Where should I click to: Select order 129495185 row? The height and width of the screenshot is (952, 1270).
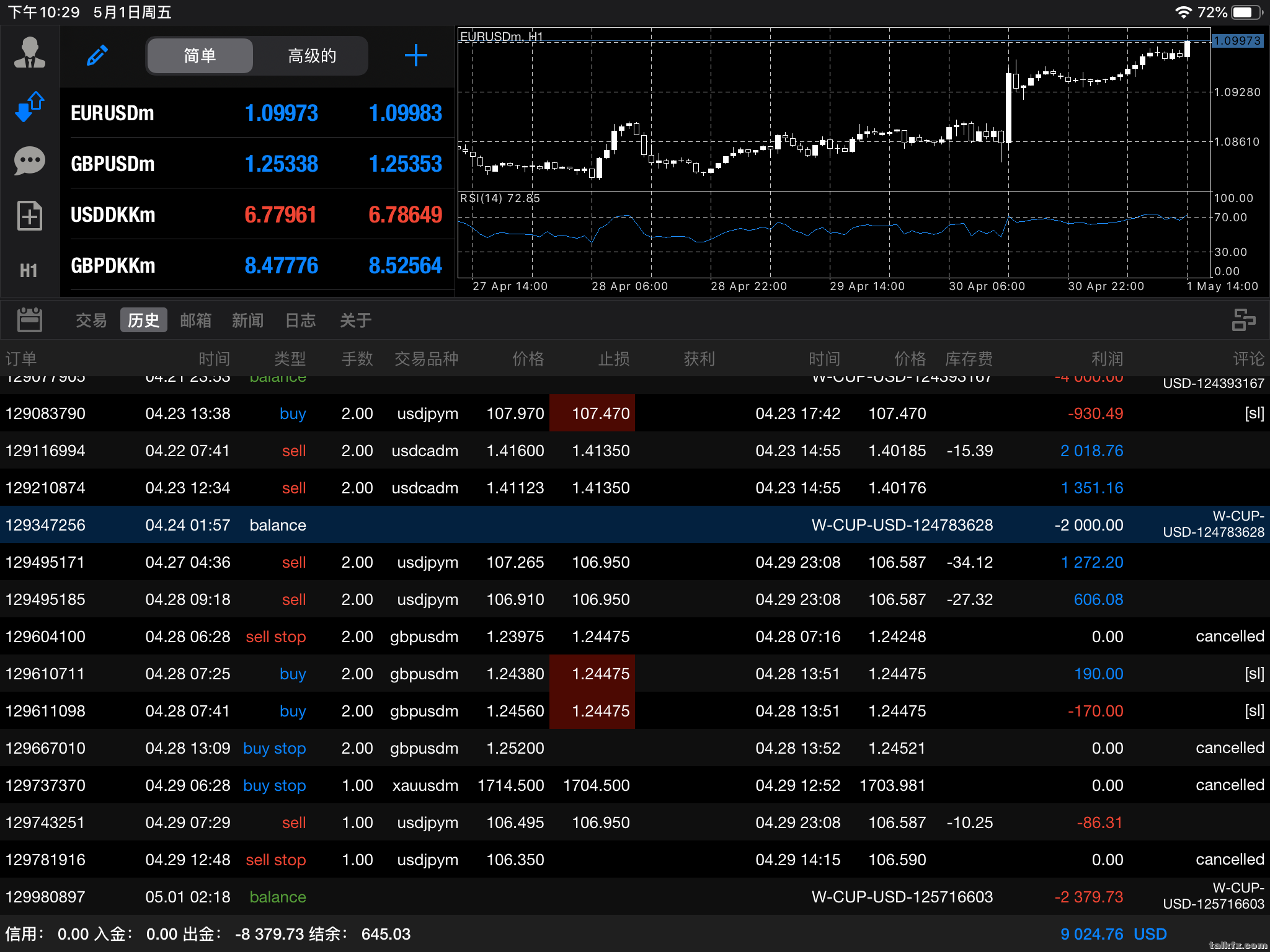point(635,599)
